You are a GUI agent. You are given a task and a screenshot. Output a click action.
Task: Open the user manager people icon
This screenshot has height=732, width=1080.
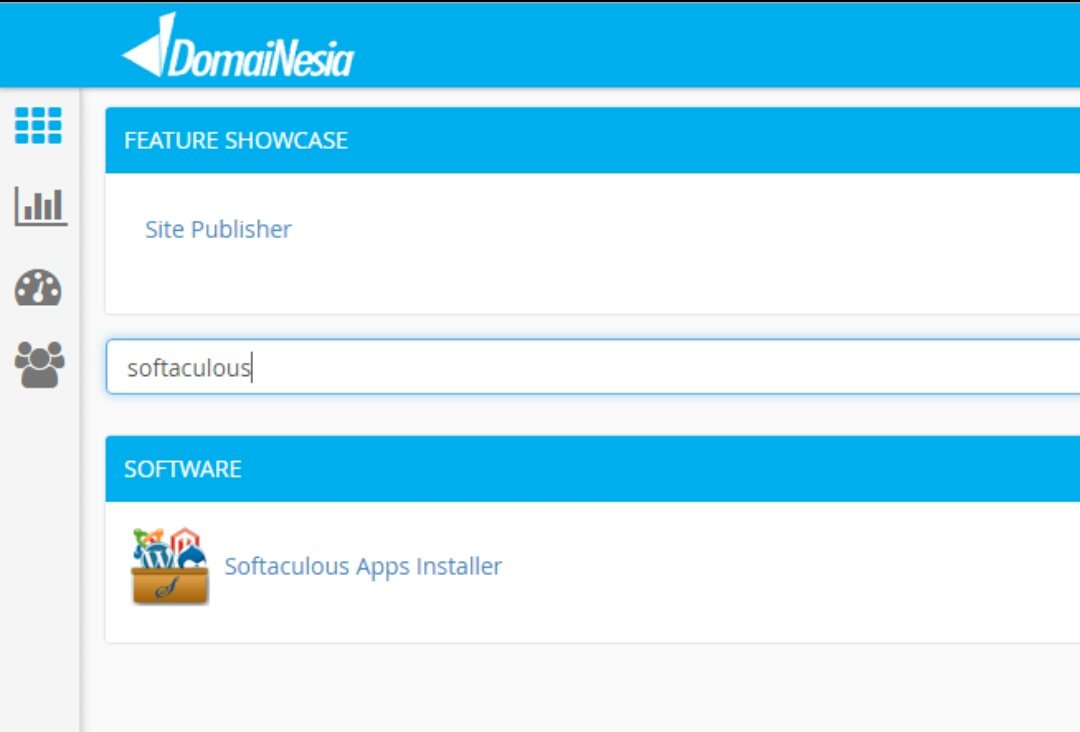tap(39, 365)
